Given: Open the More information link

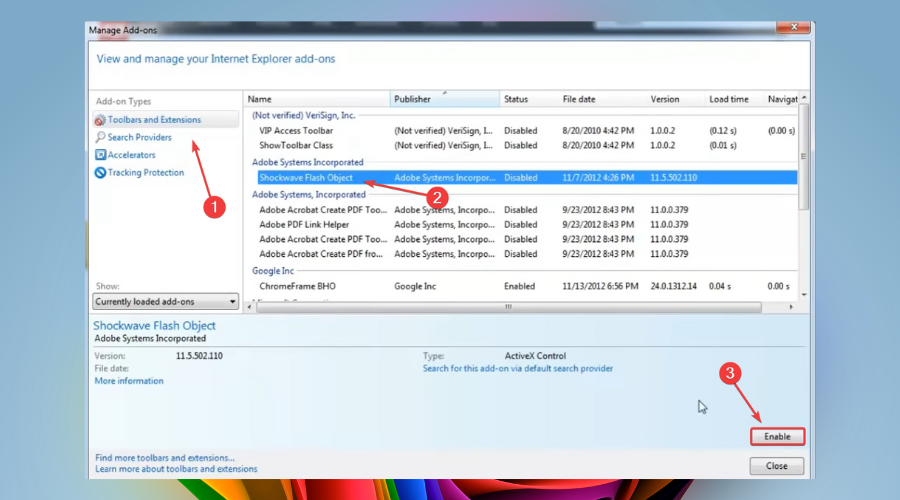Looking at the screenshot, I should click(129, 381).
